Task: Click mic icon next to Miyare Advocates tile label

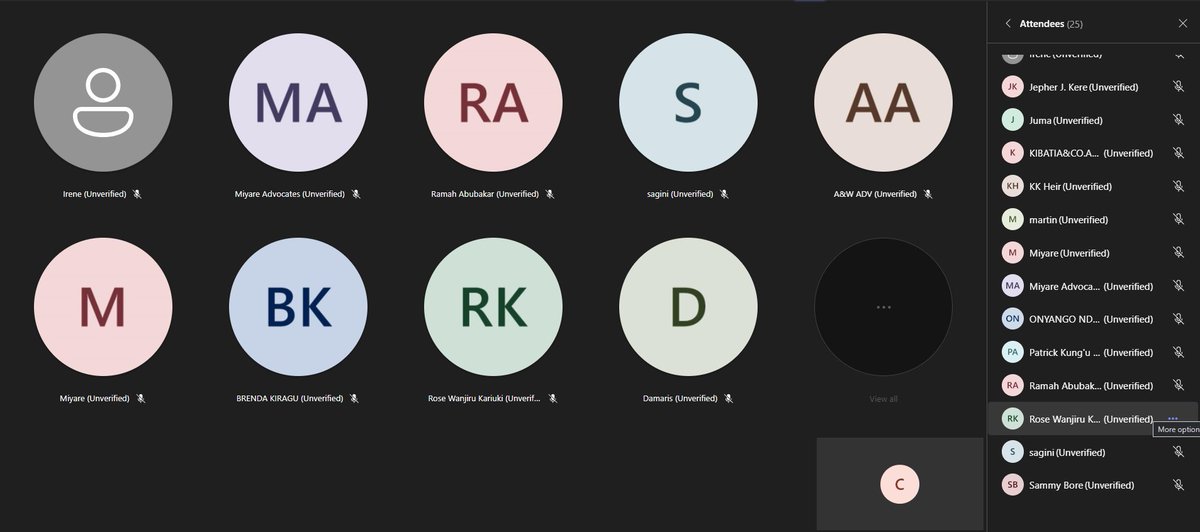Action: pyautogui.click(x=356, y=194)
